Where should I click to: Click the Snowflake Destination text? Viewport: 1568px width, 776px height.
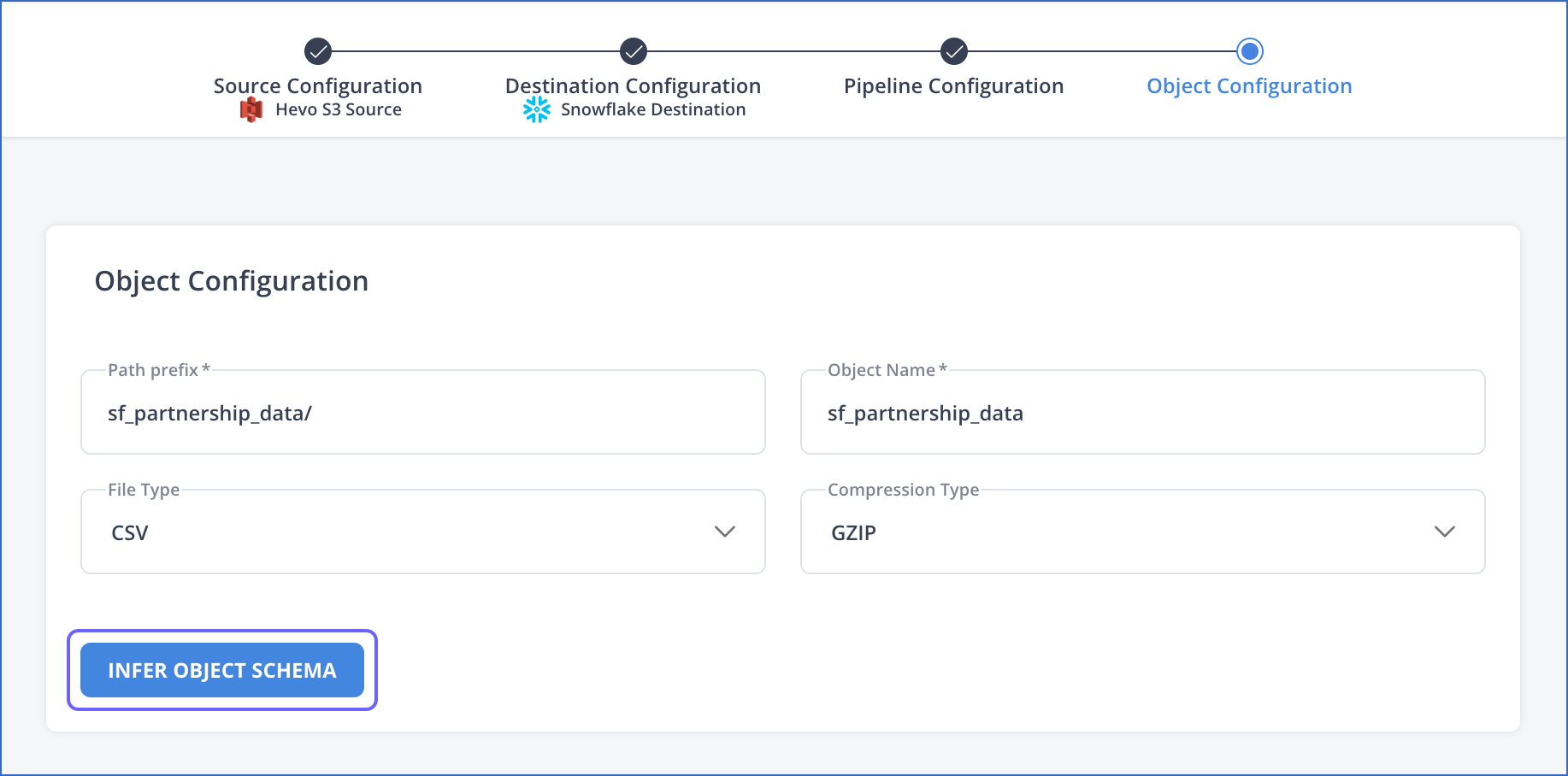653,109
